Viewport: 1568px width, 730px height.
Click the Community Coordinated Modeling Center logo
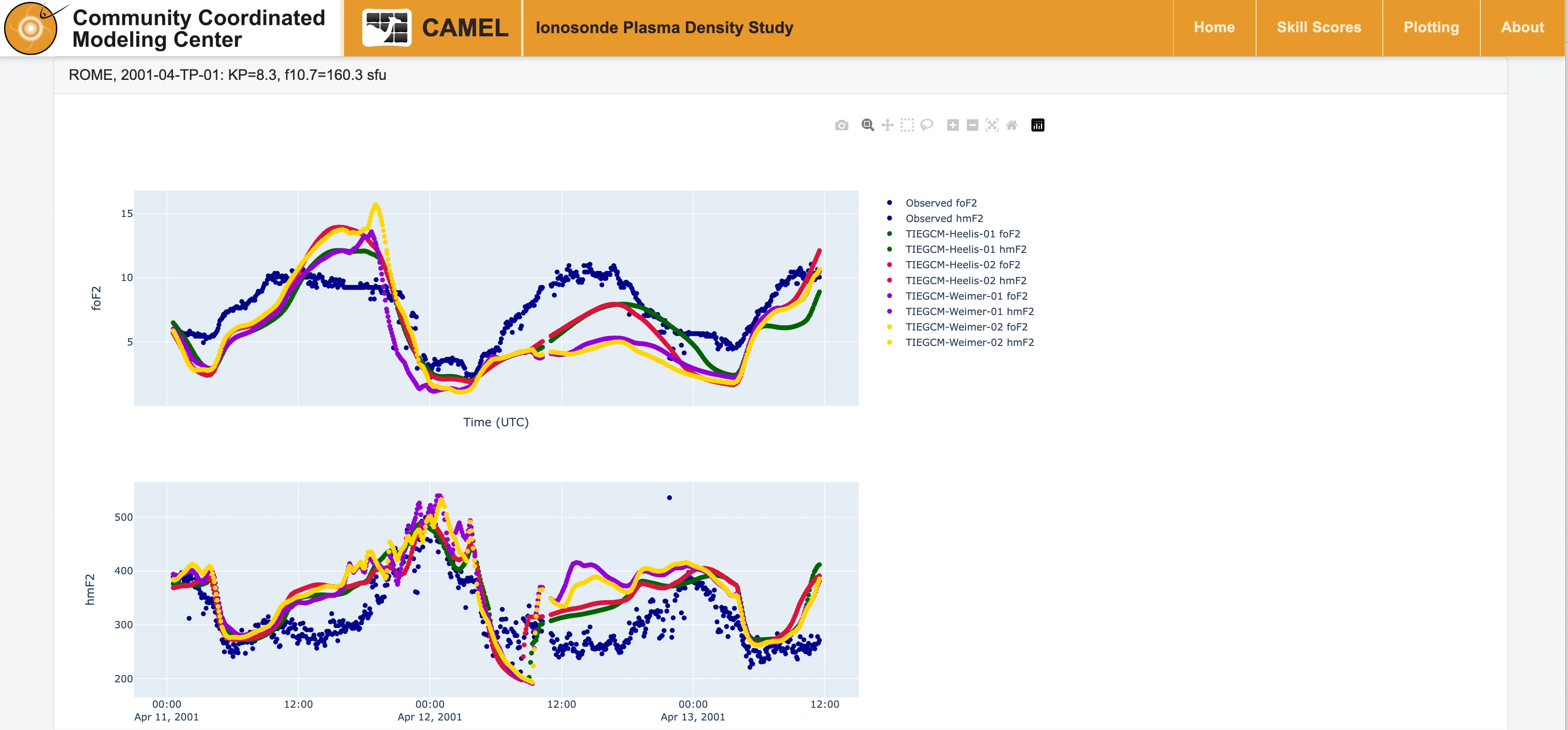pyautogui.click(x=166, y=28)
